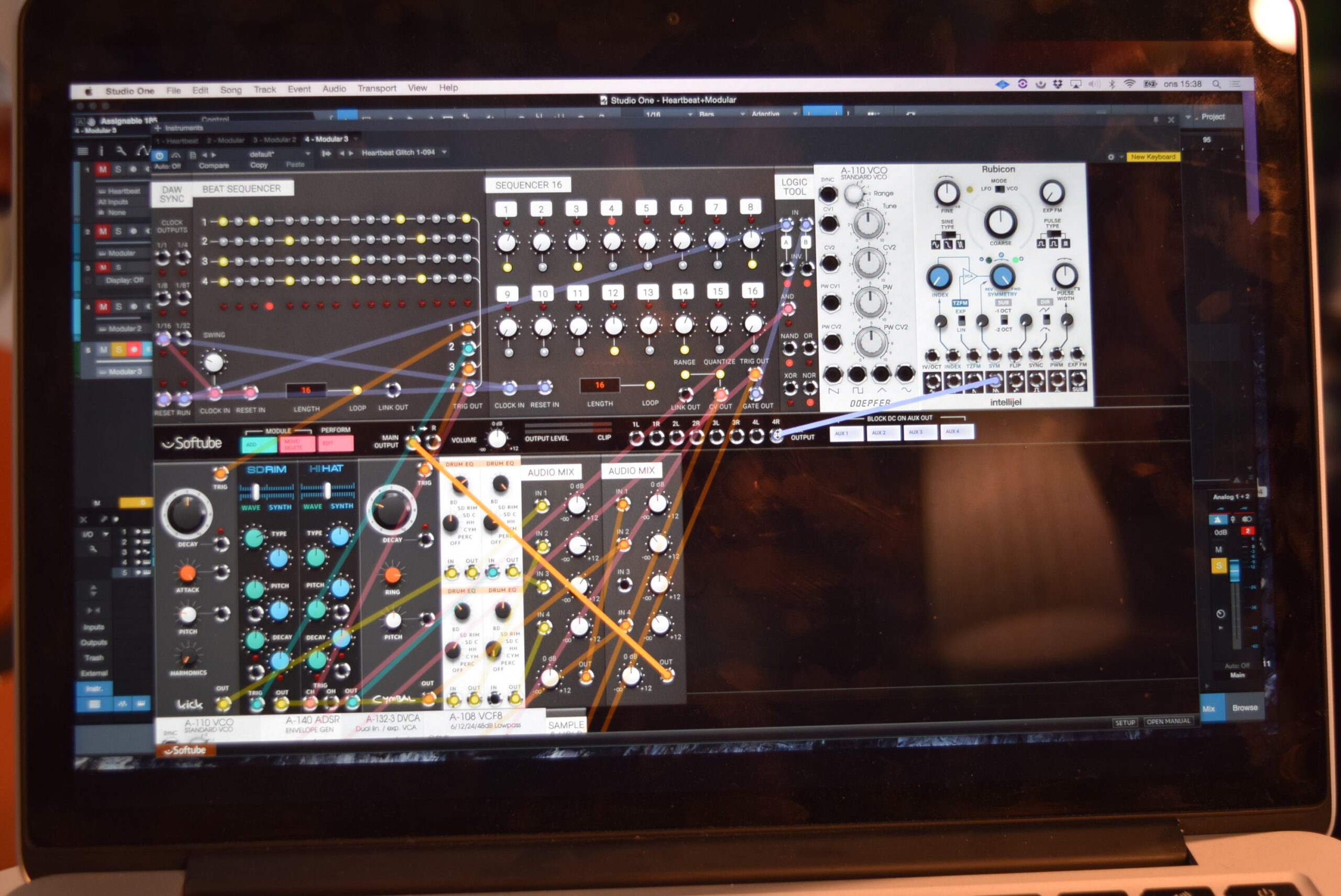Click the preset file page icon
This screenshot has height=896, width=1341.
click(x=193, y=155)
